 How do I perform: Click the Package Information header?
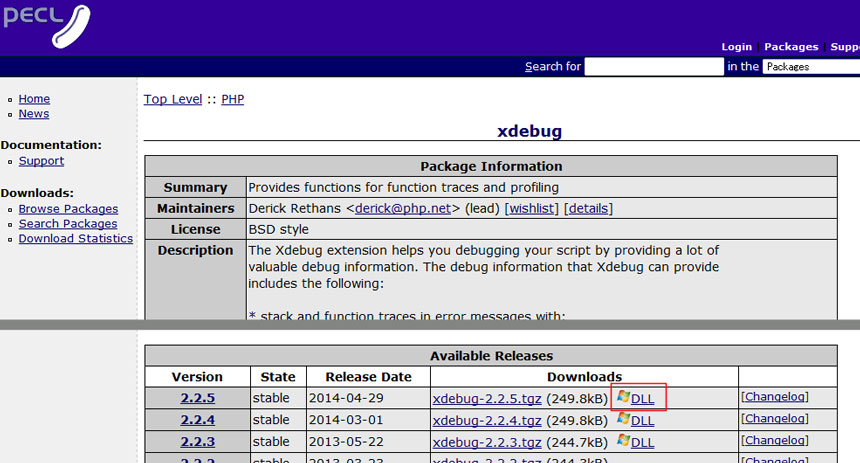pyautogui.click(x=491, y=166)
